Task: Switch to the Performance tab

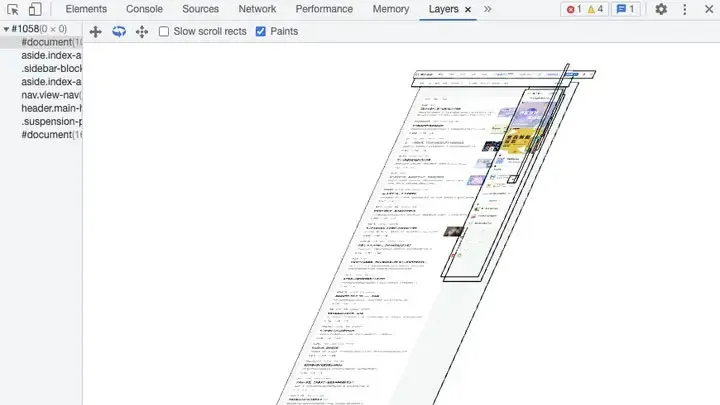Action: tap(324, 9)
